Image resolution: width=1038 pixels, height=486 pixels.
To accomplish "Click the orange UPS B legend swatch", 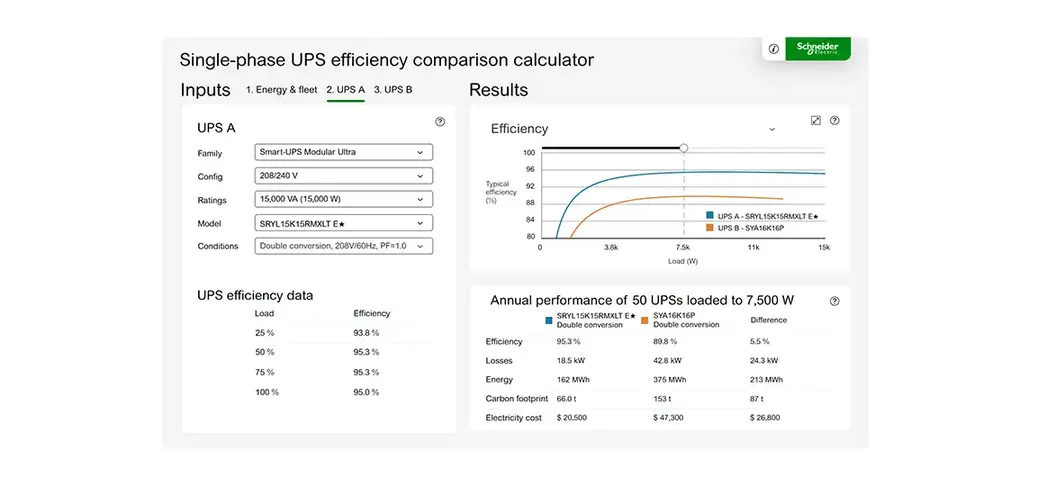I will (x=710, y=227).
